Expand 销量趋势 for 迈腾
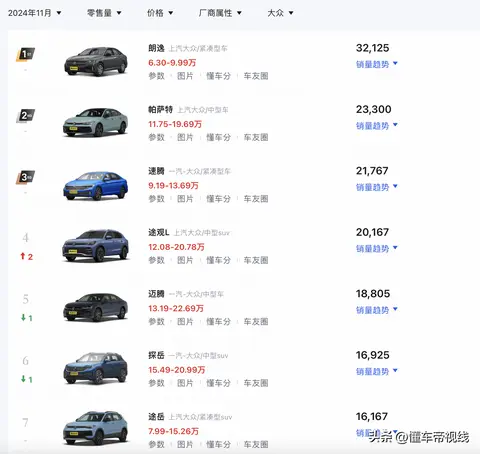This screenshot has height=454, width=480. [377, 310]
